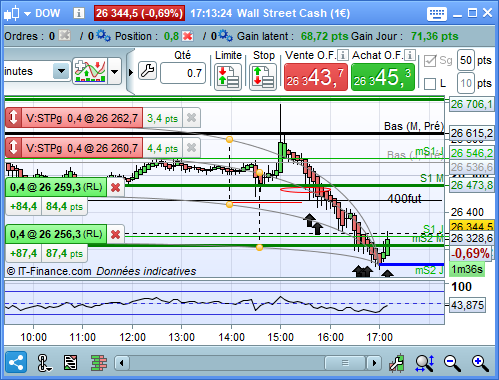Open the DOW chart type icon
The width and height of the screenshot is (499, 380).
(12, 13)
